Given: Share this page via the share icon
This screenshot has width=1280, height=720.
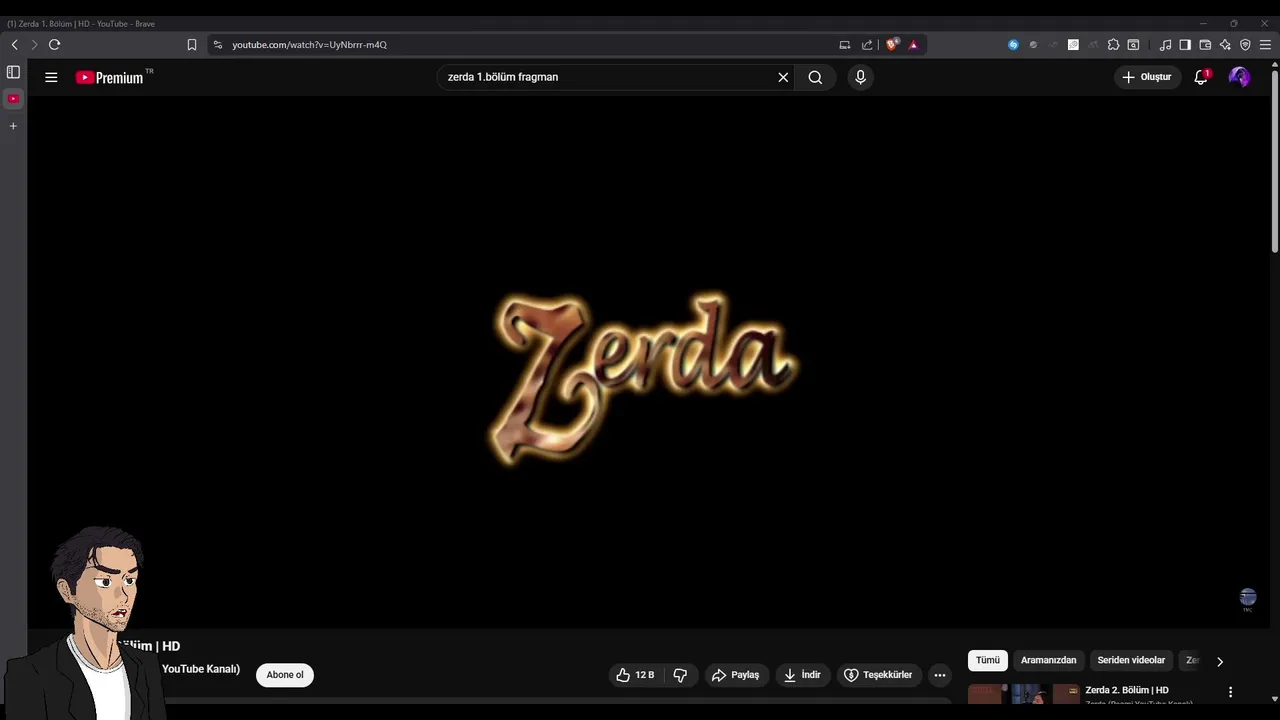Looking at the screenshot, I should click(x=867, y=45).
